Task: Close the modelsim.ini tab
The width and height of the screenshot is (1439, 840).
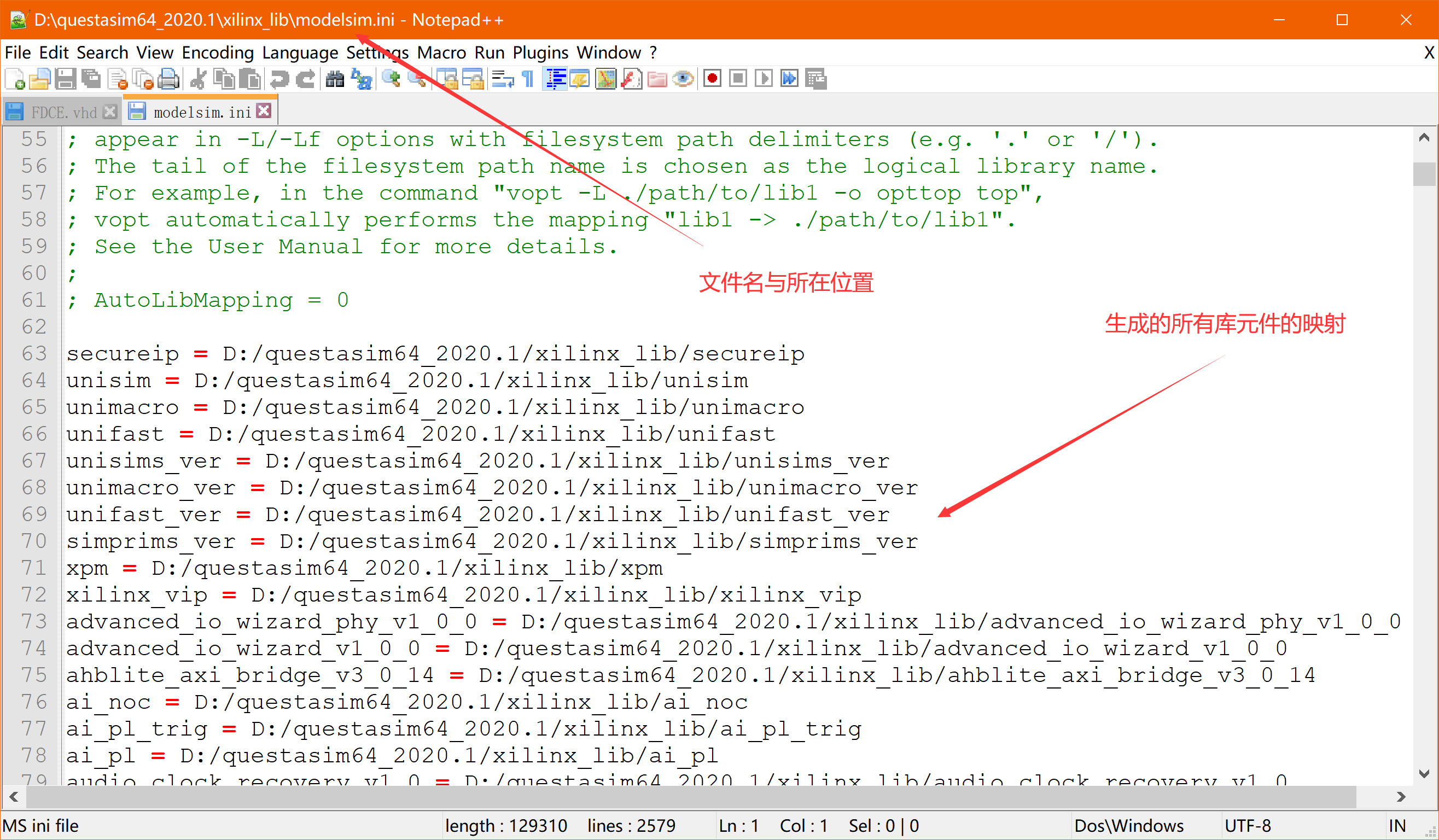Action: pos(264,111)
